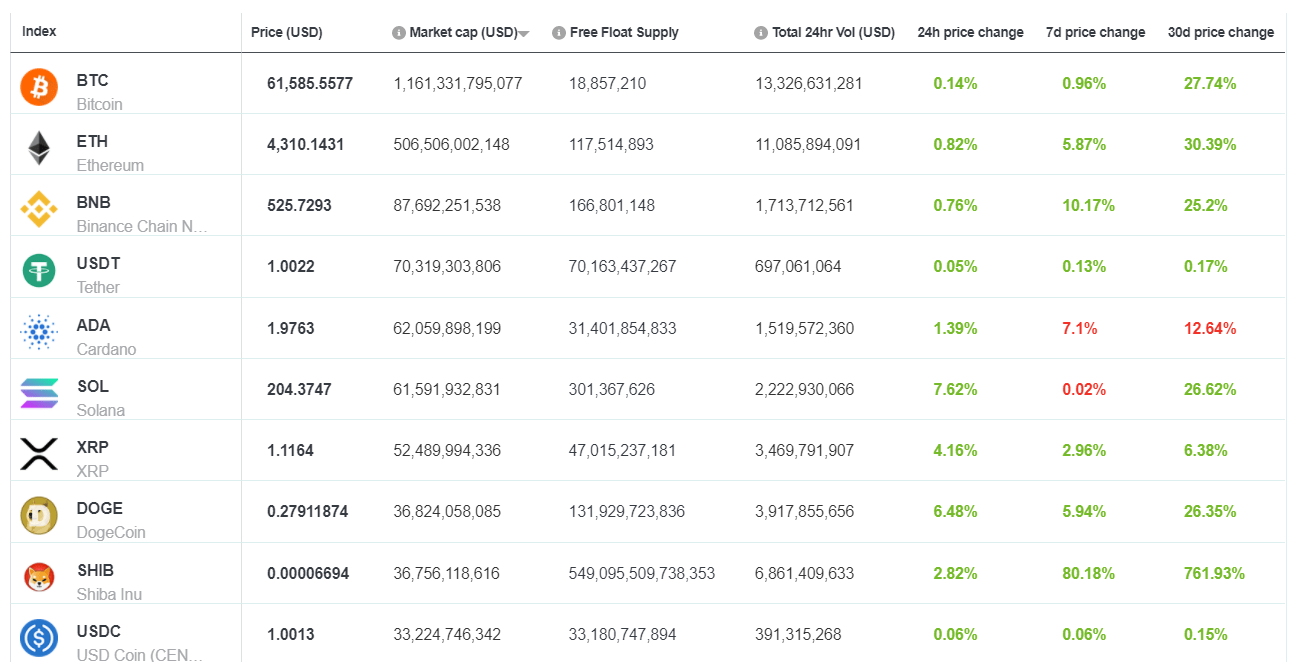Screen dimensions: 1293x662
Task: Click info icon beside Free Float Supply
Action: [x=559, y=33]
